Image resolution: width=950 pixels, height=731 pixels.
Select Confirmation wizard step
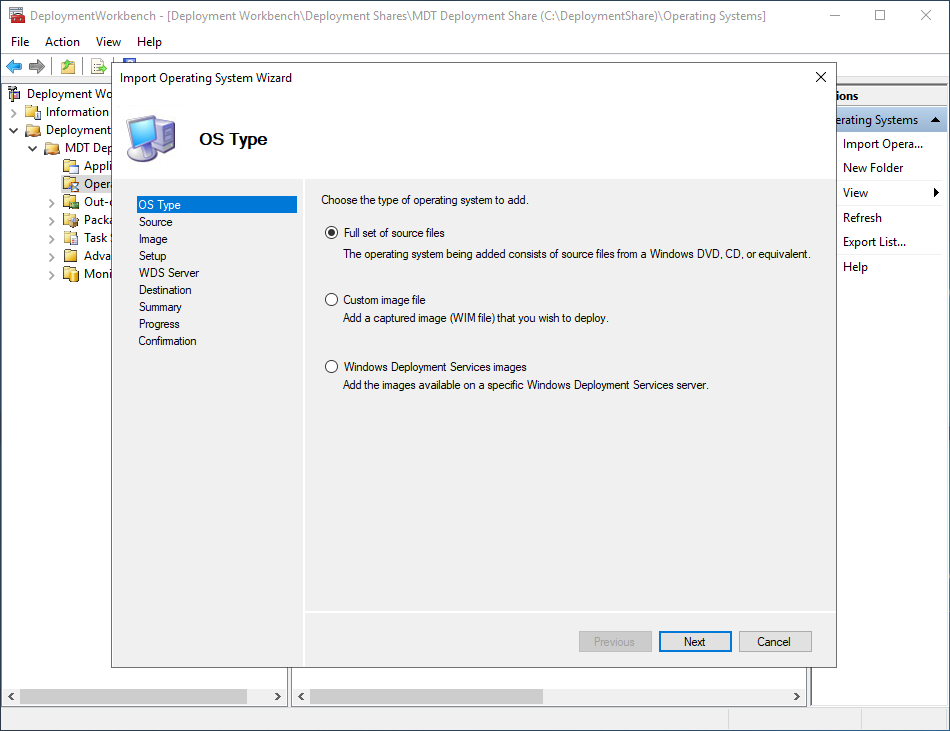pos(167,340)
